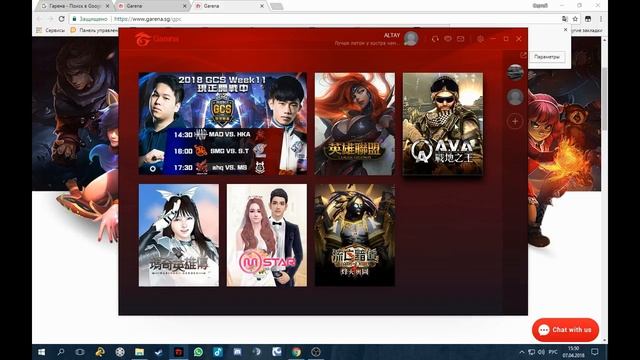This screenshot has width=640, height=360.
Task: Open the League of Legends game tile
Action: (355, 124)
